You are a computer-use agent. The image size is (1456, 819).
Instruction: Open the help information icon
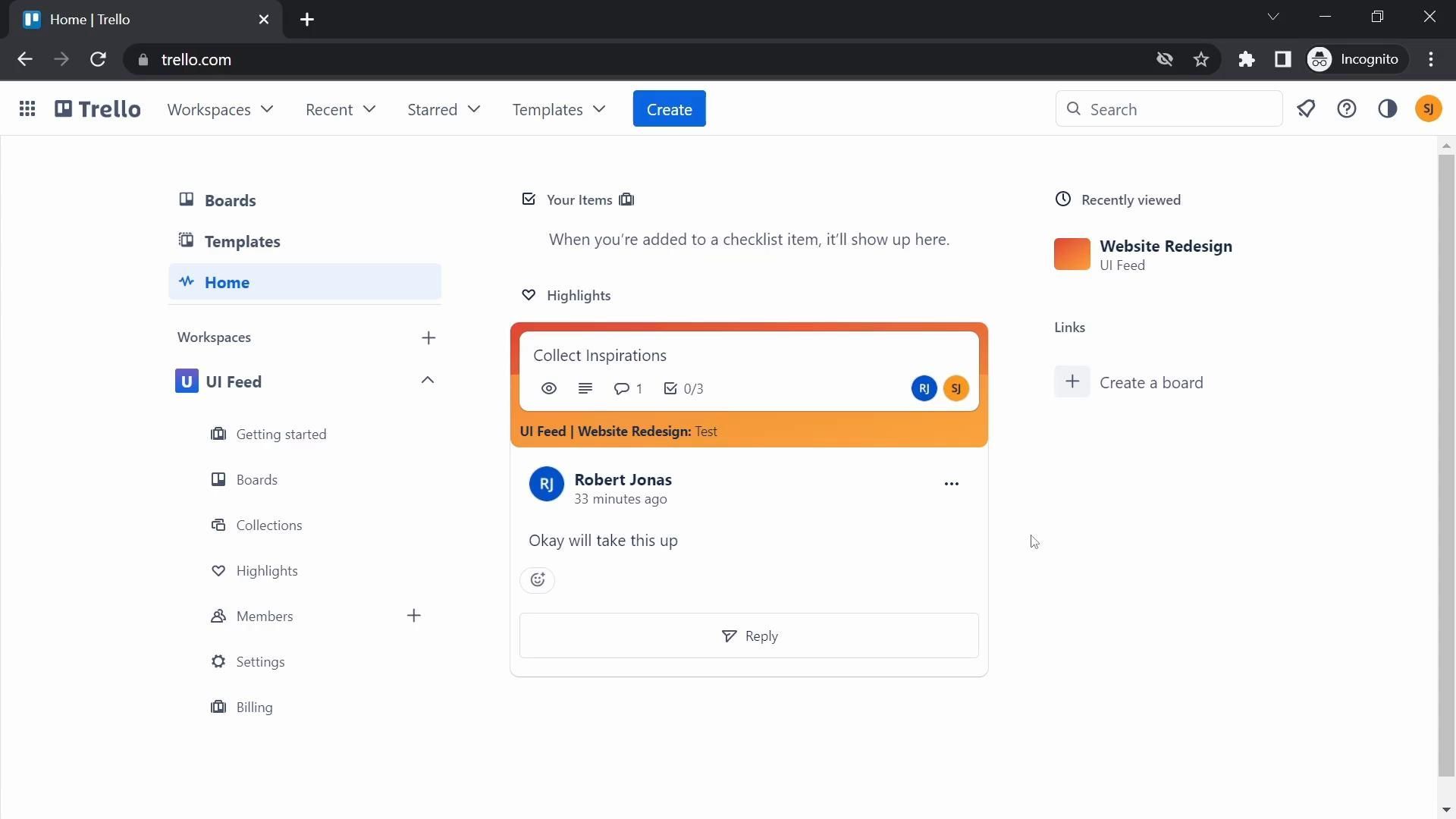[1347, 109]
